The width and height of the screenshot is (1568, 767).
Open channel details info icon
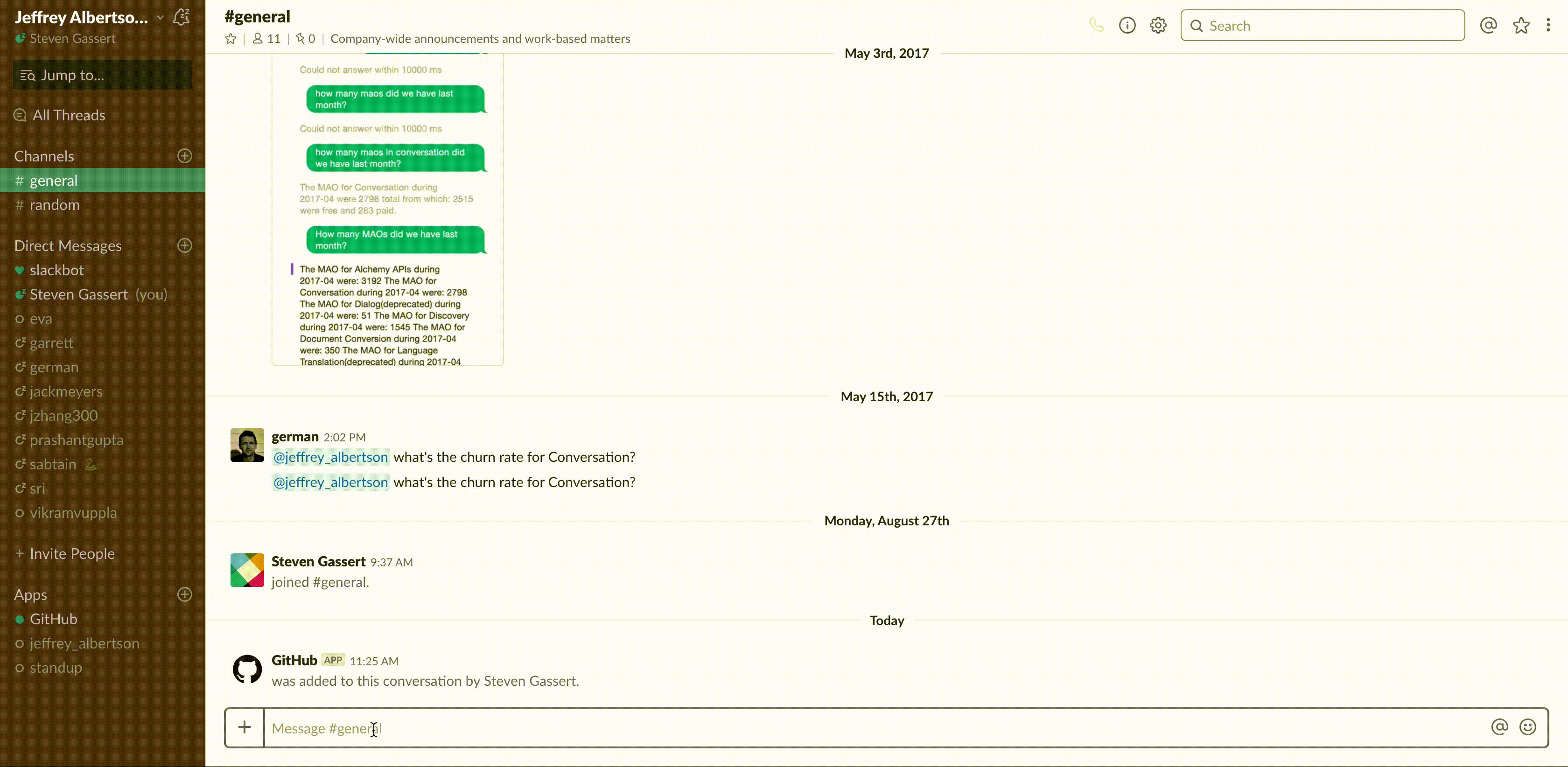1127,26
